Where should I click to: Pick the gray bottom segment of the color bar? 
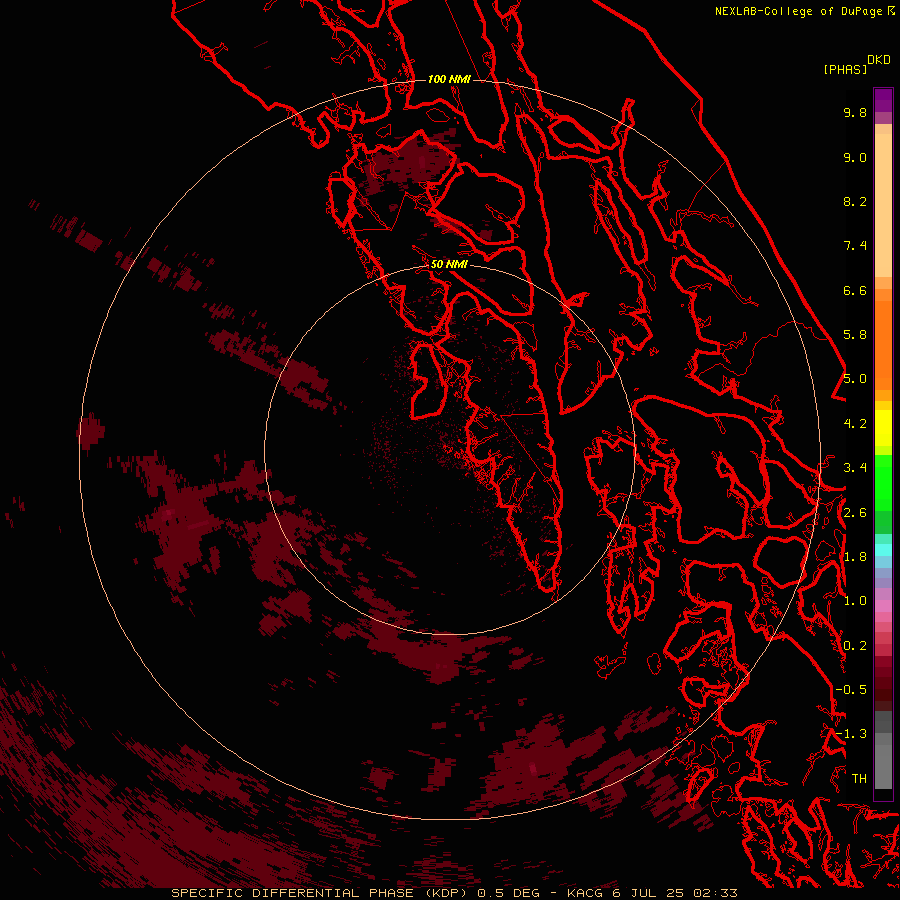883,766
